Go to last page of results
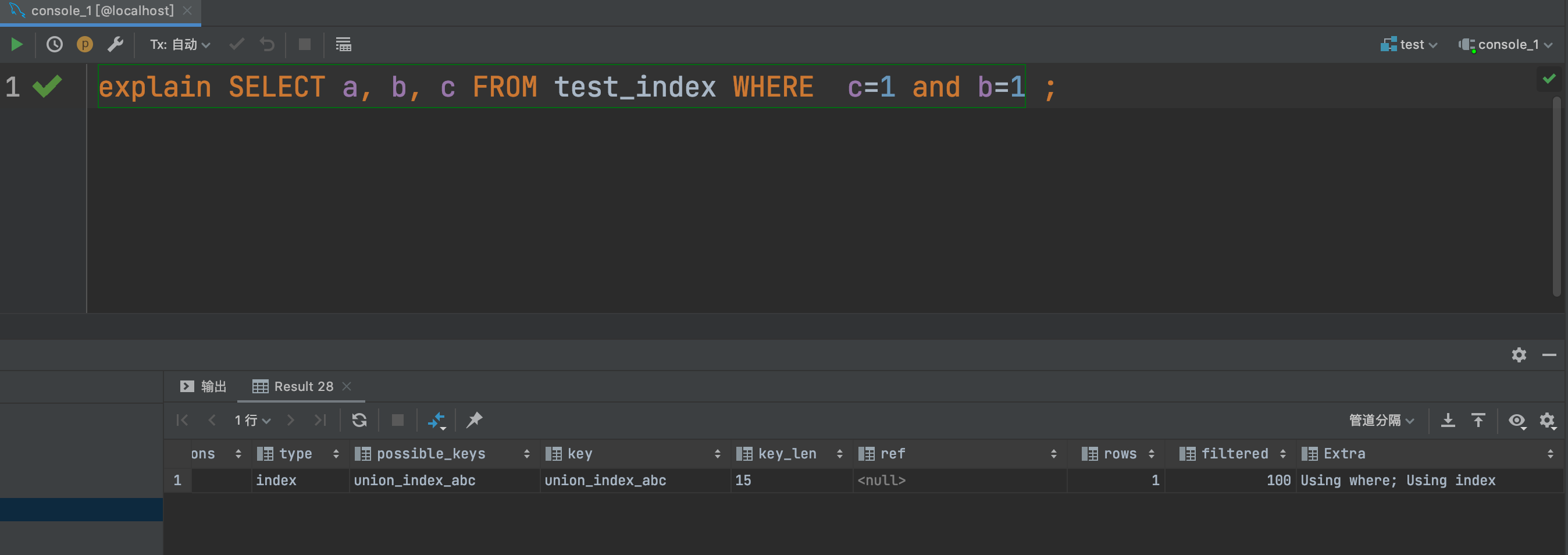The height and width of the screenshot is (555, 1568). pos(320,420)
